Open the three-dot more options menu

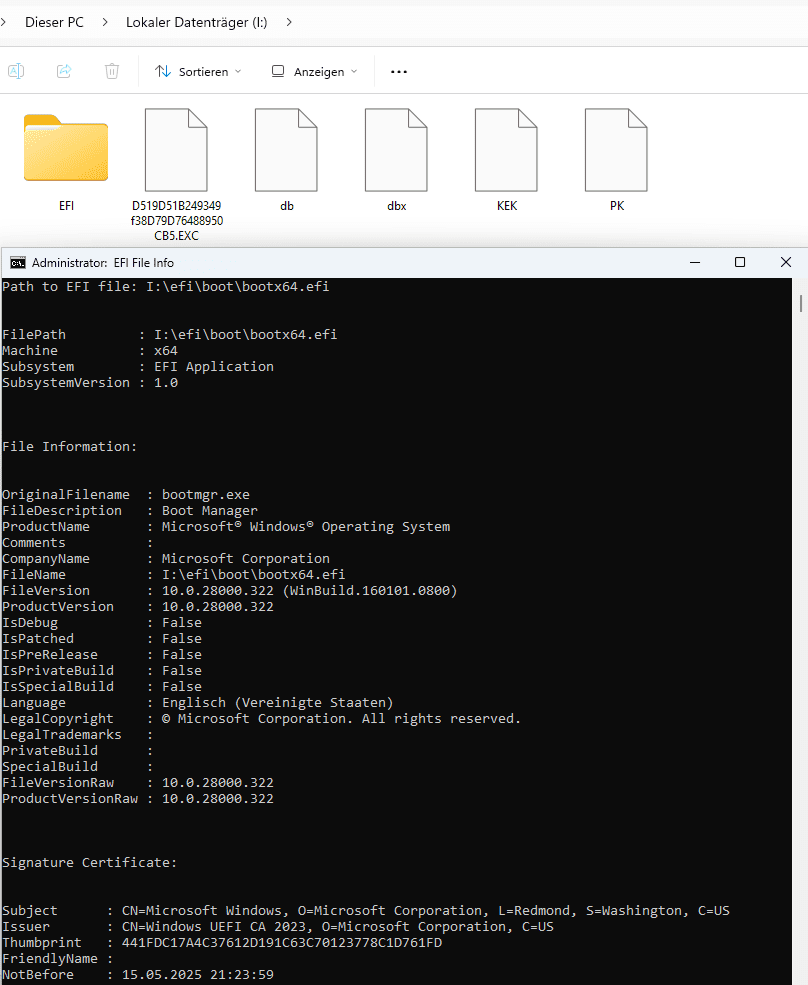[399, 72]
